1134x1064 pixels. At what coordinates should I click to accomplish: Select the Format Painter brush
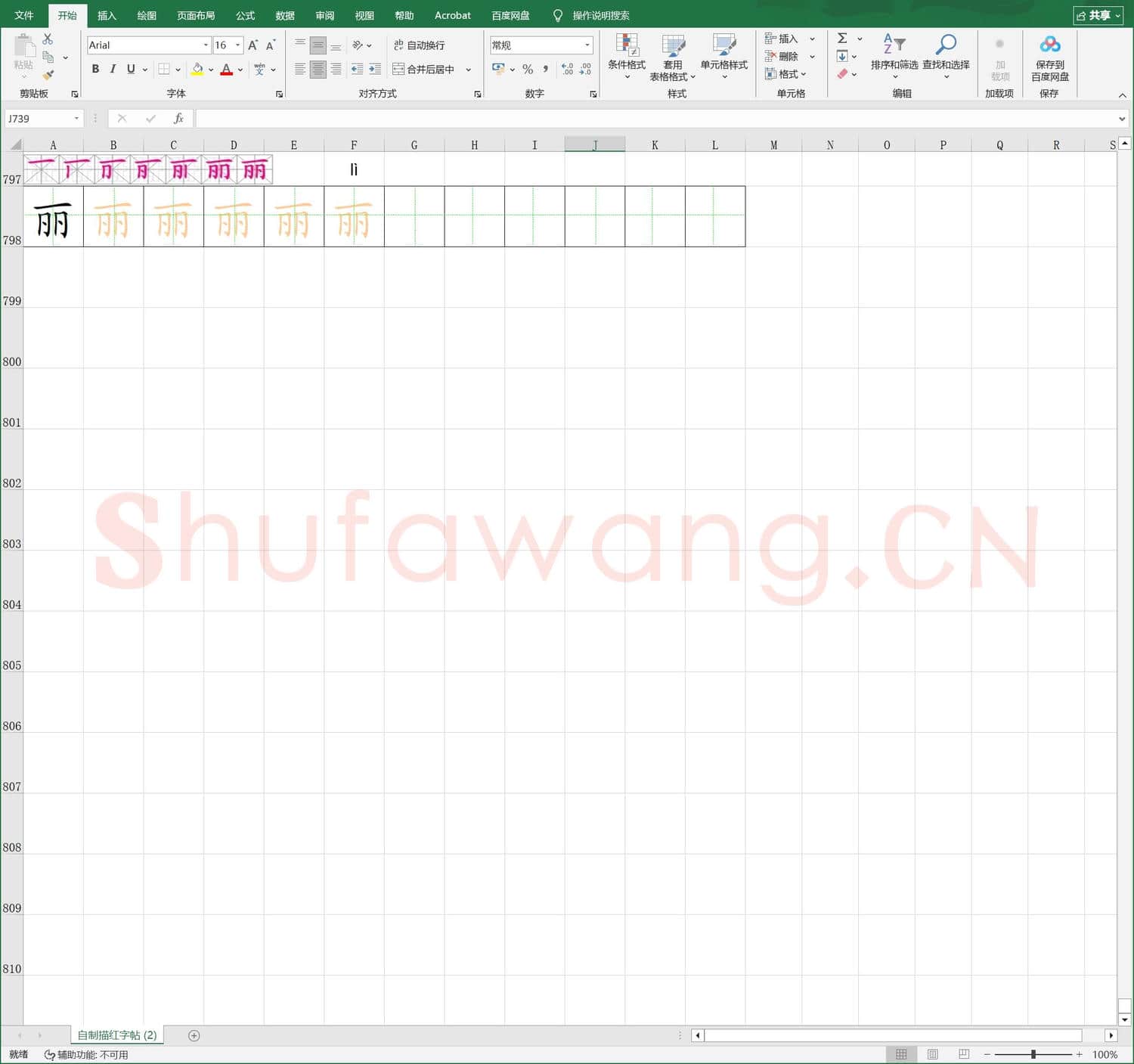click(48, 75)
